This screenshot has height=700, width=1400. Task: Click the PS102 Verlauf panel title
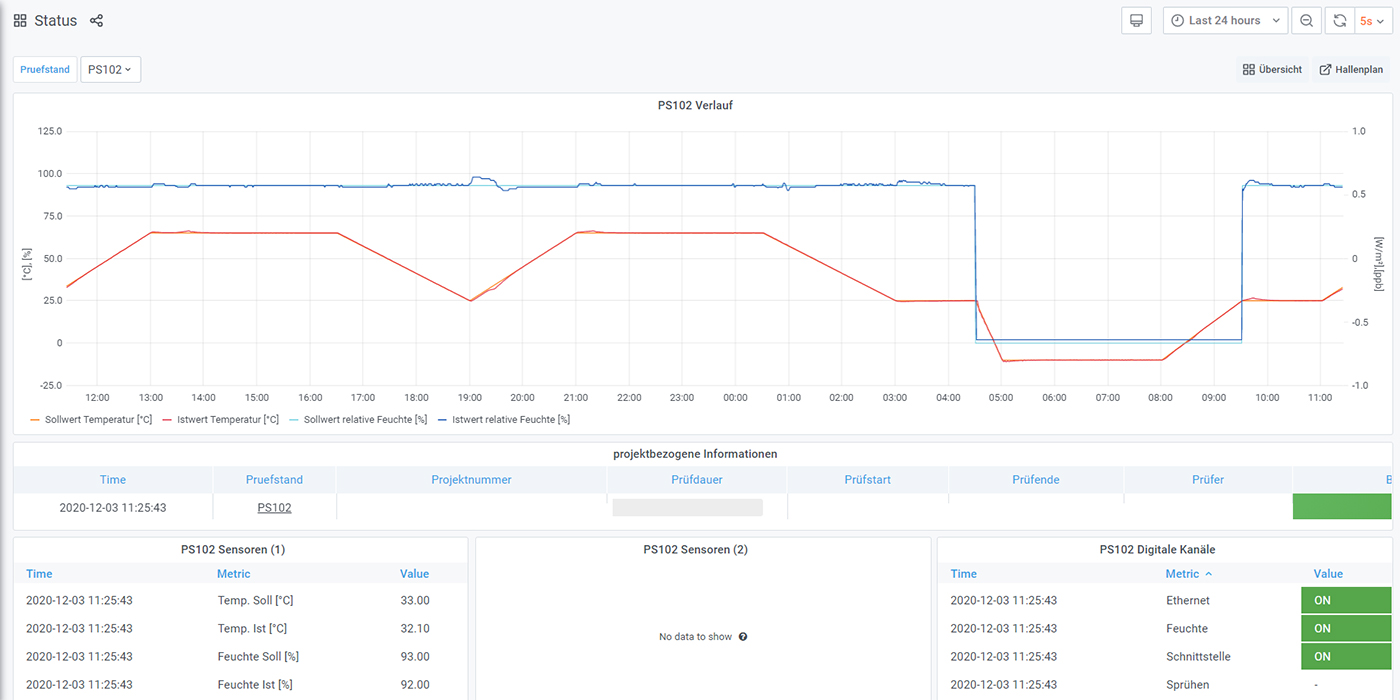point(695,105)
